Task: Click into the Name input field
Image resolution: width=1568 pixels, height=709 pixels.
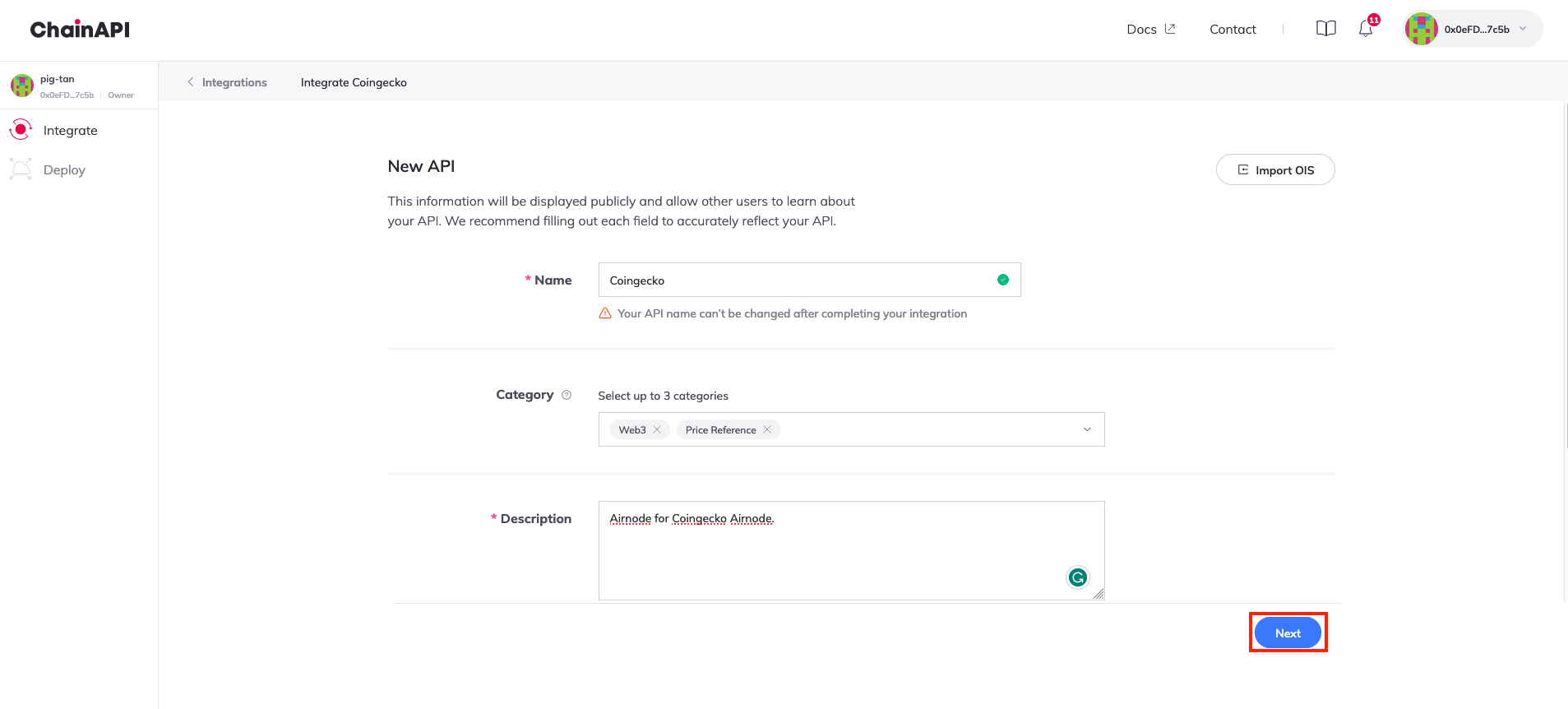Action: tap(798, 280)
